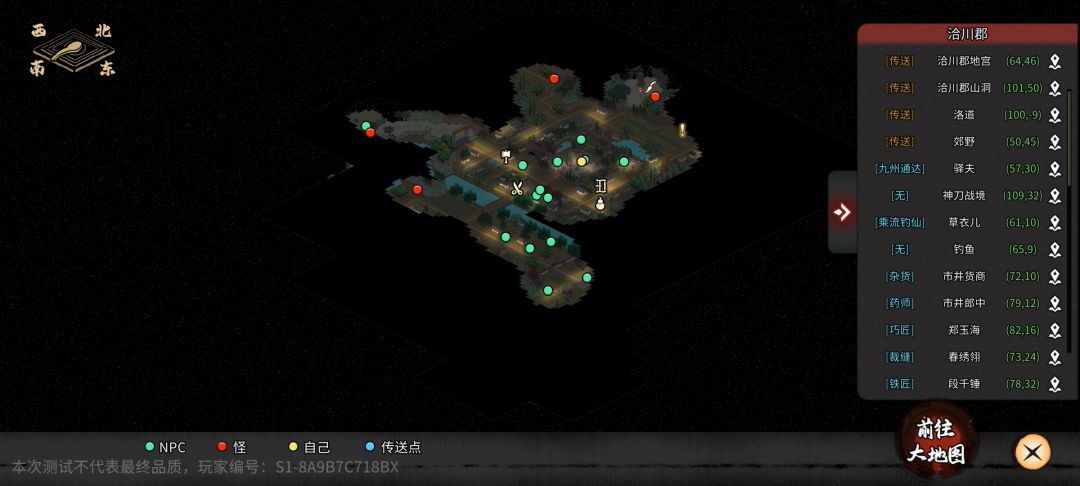
Task: Tap the location pin for 洽川郡地宫
Action: (1055, 62)
